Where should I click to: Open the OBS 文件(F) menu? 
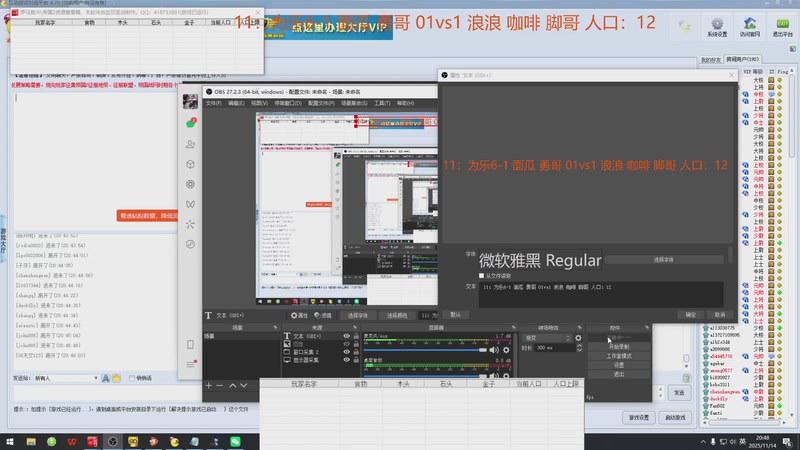(213, 103)
